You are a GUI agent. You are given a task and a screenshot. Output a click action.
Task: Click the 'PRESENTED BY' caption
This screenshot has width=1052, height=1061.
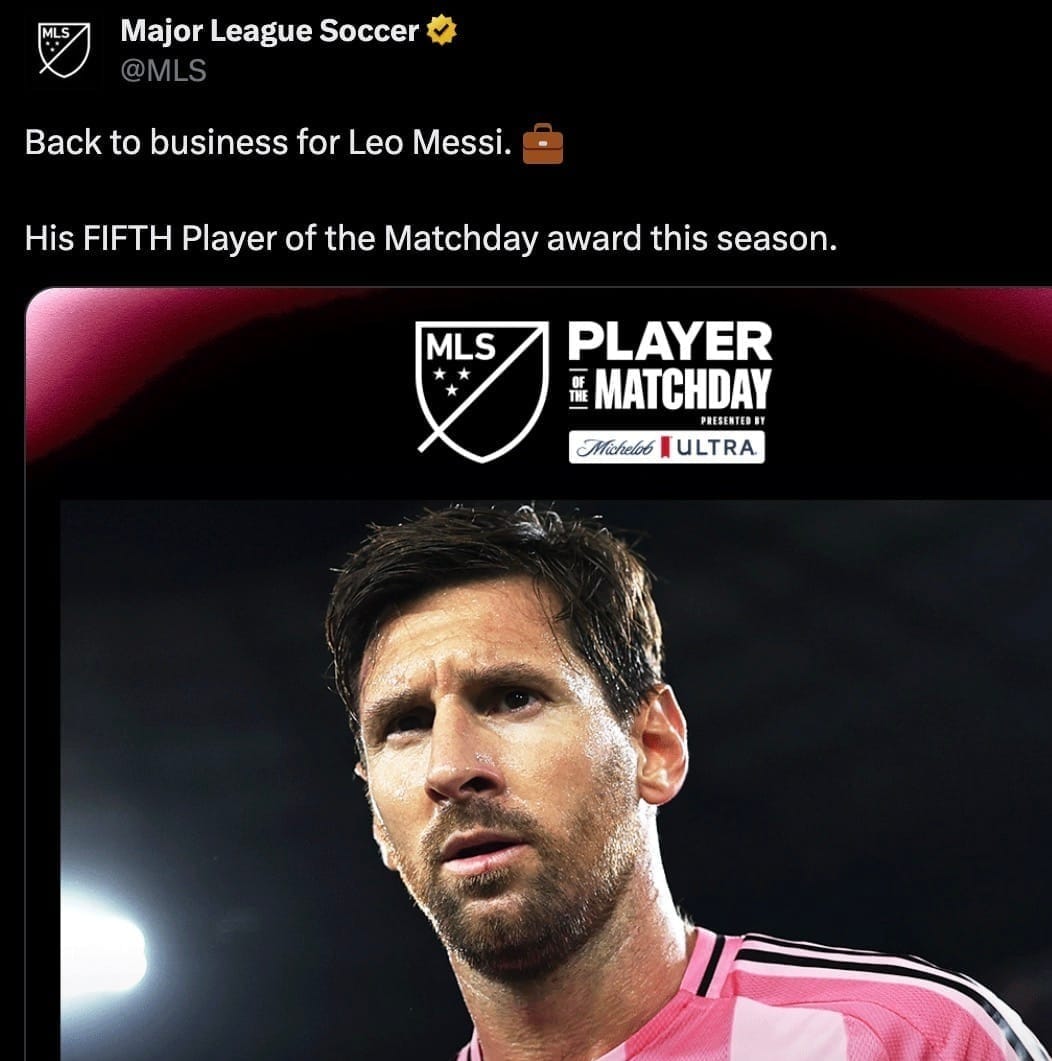pos(733,421)
